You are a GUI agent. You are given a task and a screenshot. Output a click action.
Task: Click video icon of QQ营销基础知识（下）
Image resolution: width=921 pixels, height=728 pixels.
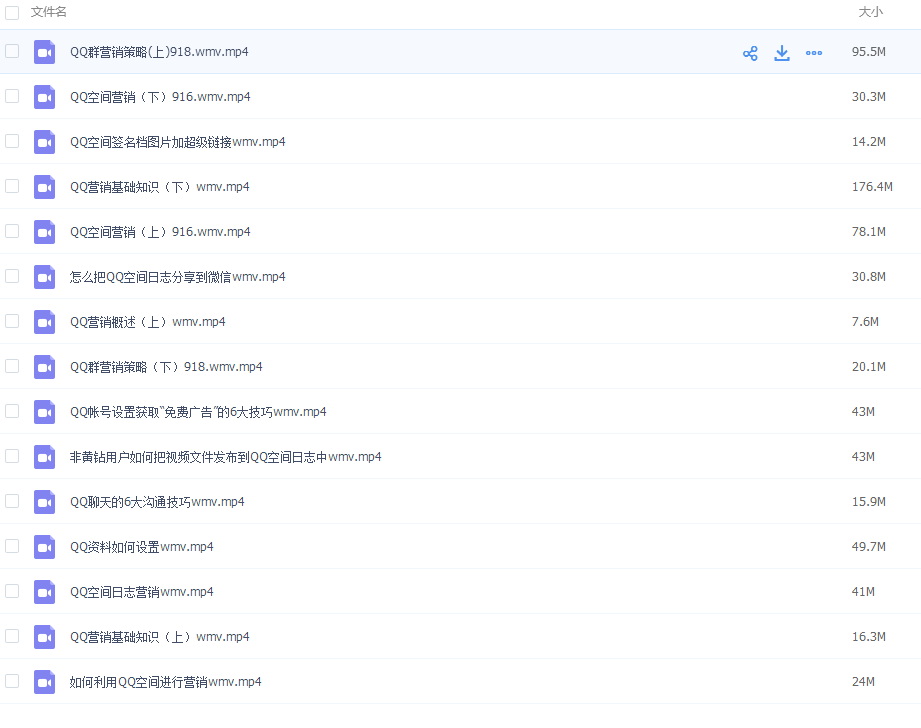coord(45,187)
